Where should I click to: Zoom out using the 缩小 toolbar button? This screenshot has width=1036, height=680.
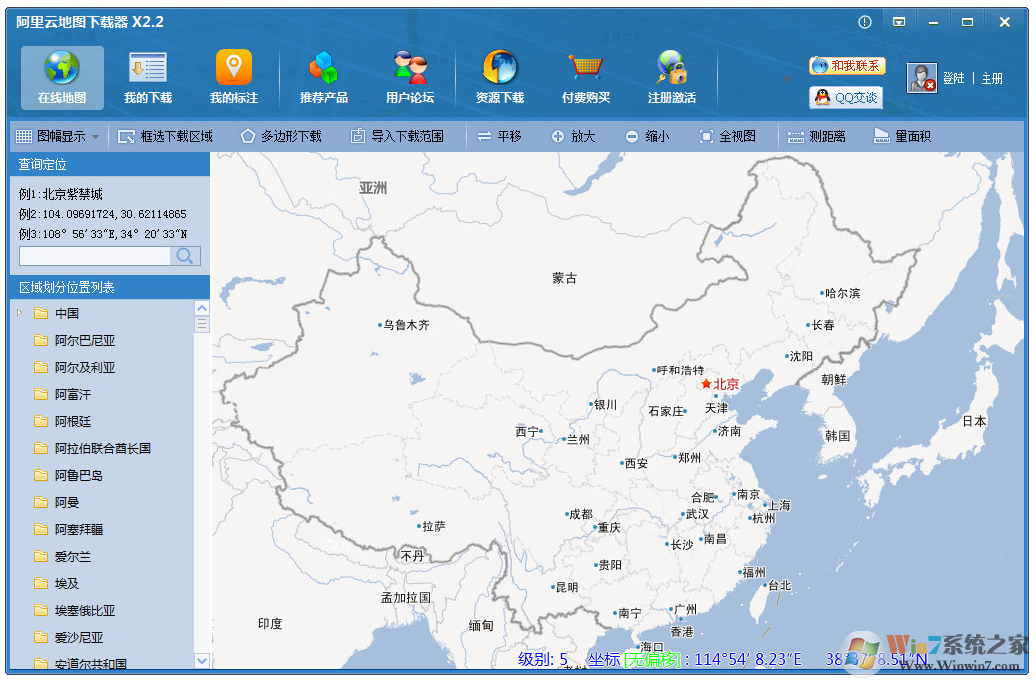click(647, 136)
